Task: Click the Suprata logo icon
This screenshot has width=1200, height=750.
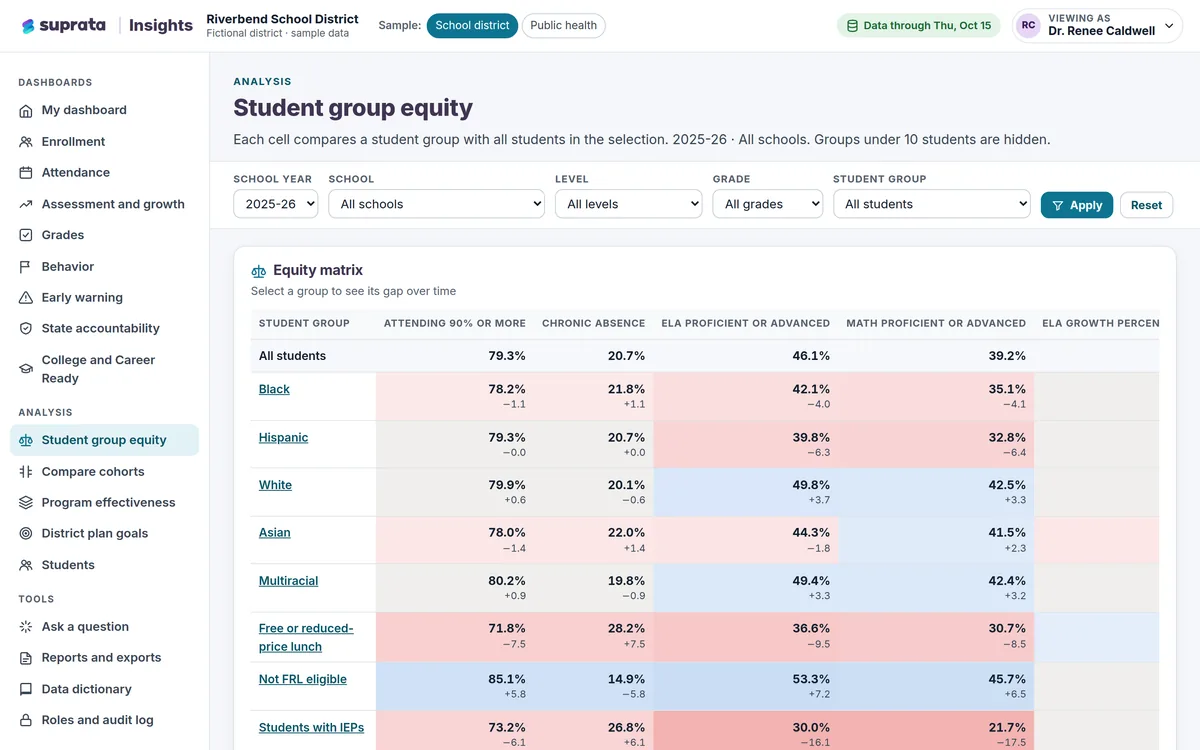Action: click(28, 26)
